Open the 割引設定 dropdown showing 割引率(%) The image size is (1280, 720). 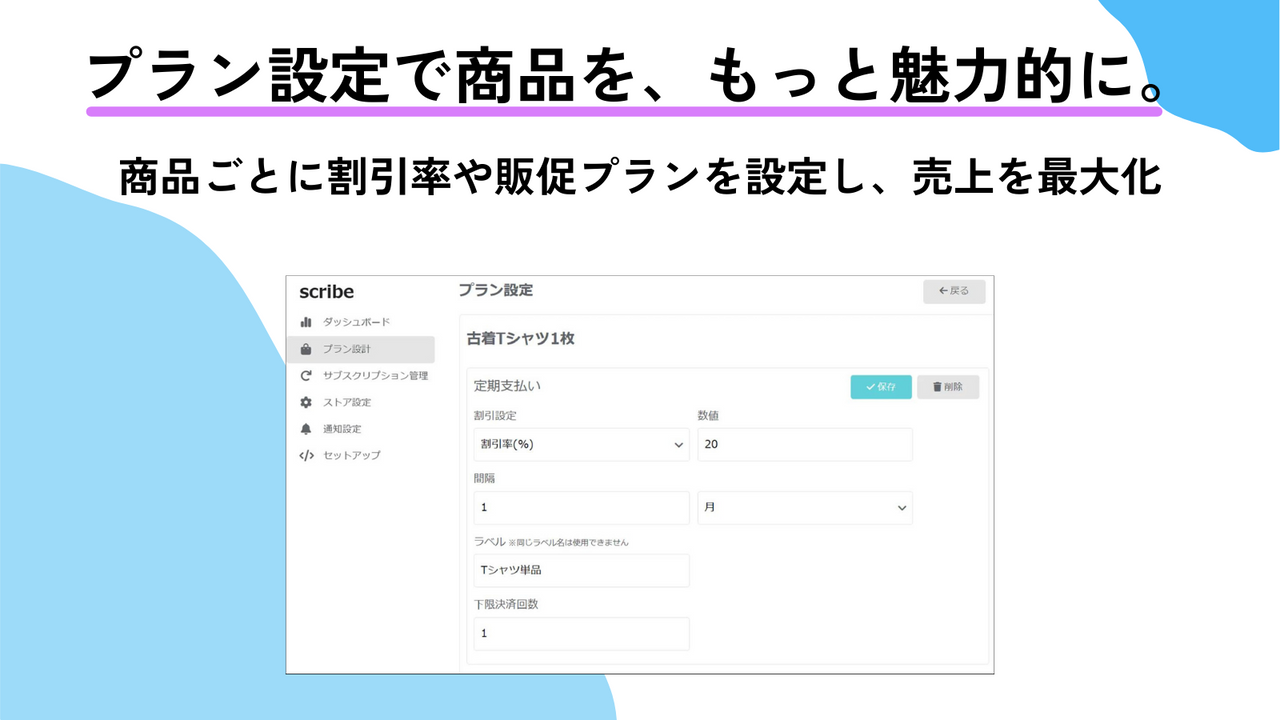click(x=581, y=444)
